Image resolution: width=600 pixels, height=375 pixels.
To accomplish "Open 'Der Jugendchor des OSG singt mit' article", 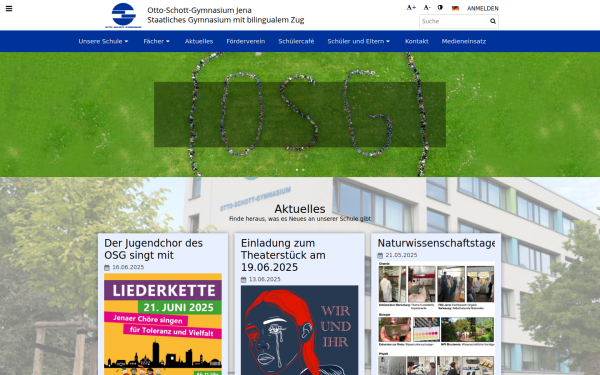I will tap(153, 249).
